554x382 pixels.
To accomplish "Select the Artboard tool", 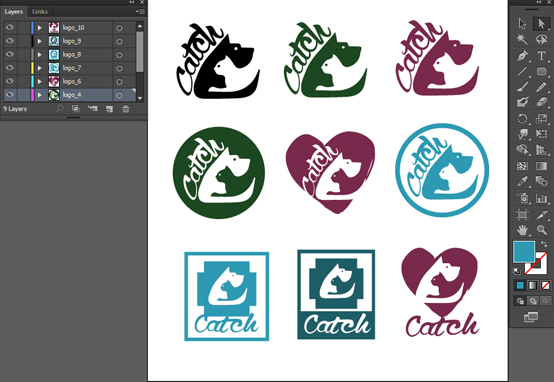I will point(522,214).
